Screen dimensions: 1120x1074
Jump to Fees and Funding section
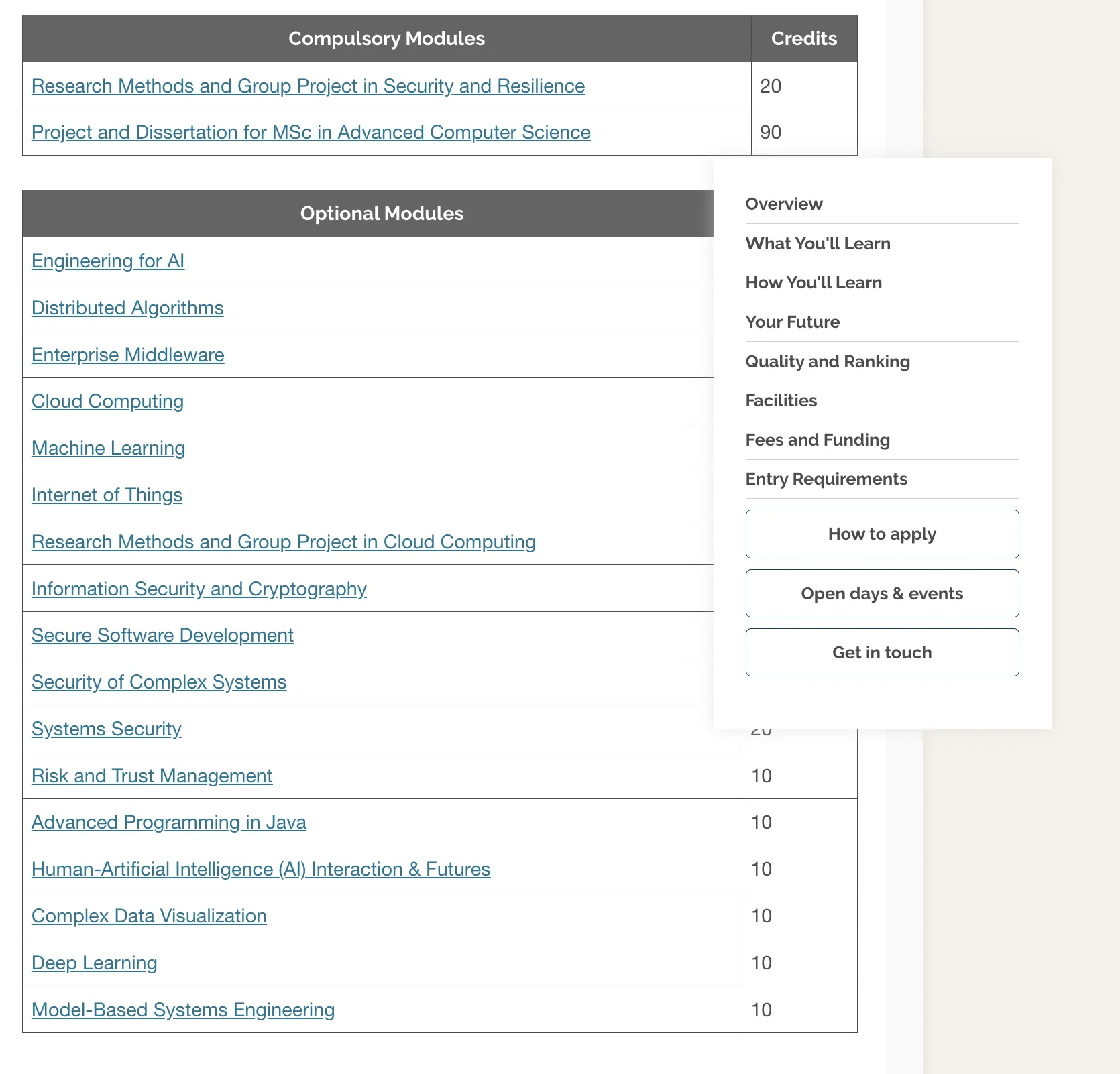click(817, 440)
